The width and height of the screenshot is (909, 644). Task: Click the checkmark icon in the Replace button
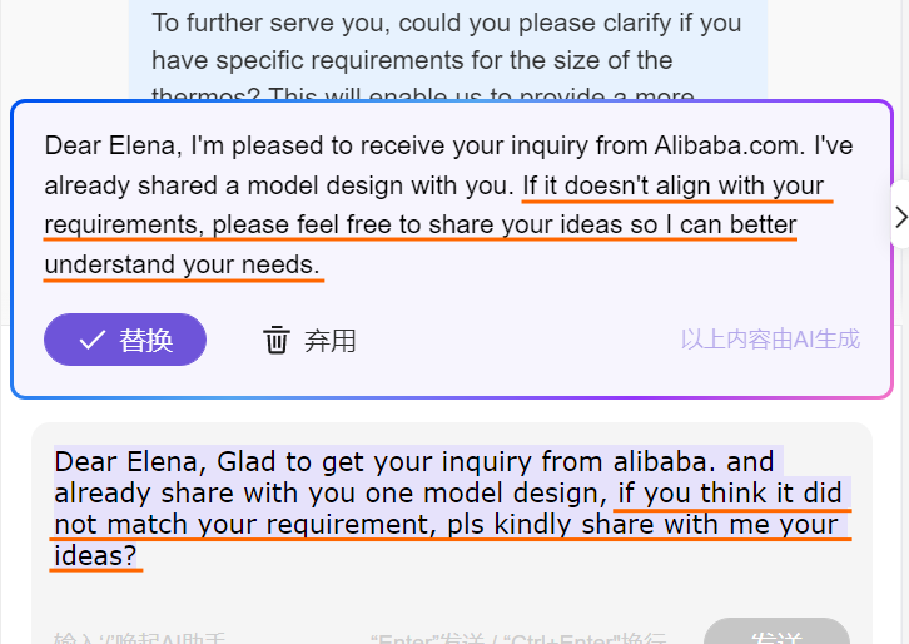[x=92, y=340]
